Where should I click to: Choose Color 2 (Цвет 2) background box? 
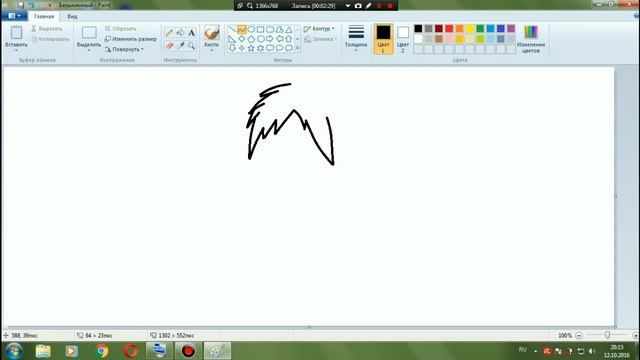[403, 39]
